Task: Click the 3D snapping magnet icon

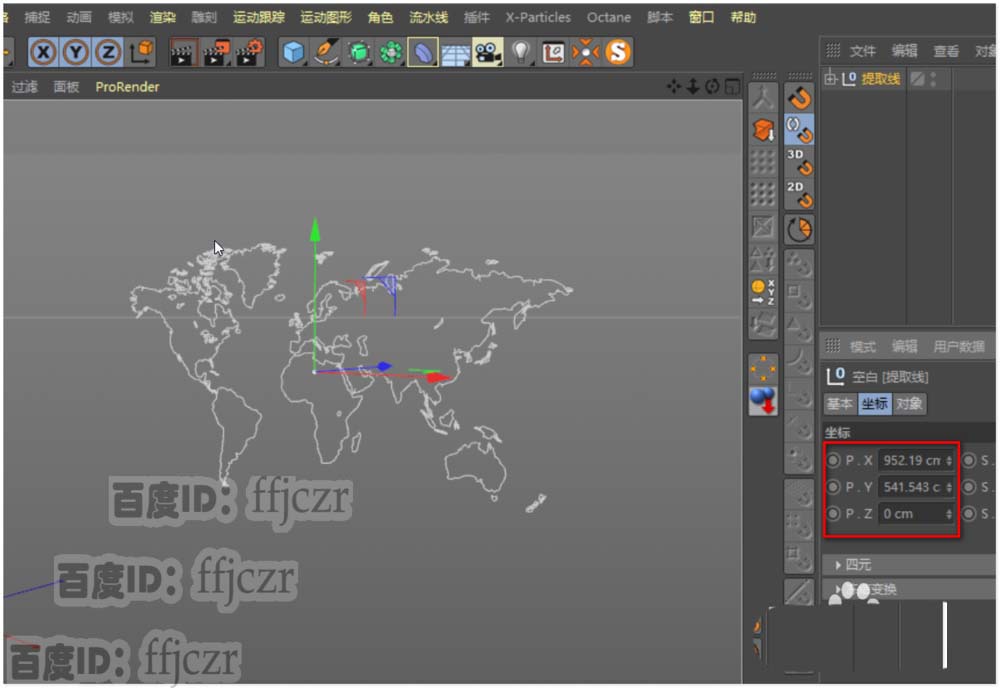Action: 799,161
